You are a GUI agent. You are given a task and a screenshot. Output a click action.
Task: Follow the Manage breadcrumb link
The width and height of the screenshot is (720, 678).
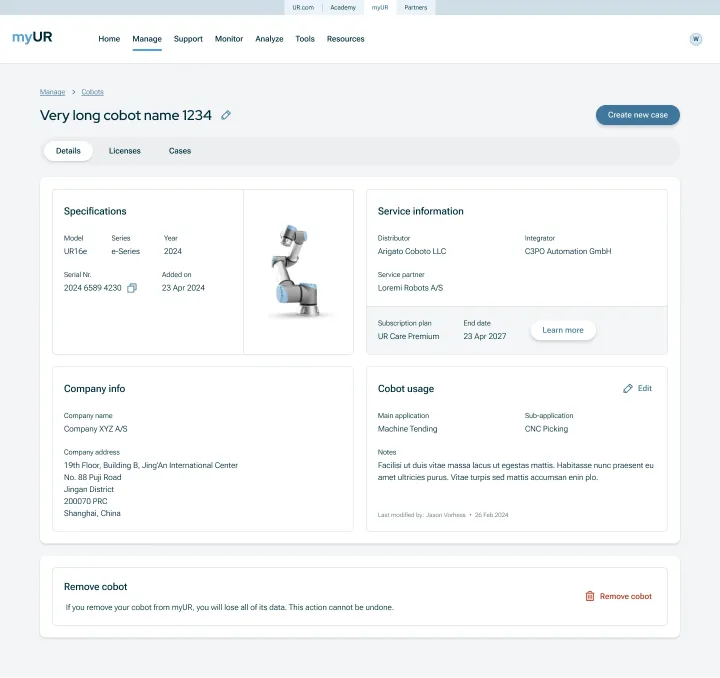(52, 92)
